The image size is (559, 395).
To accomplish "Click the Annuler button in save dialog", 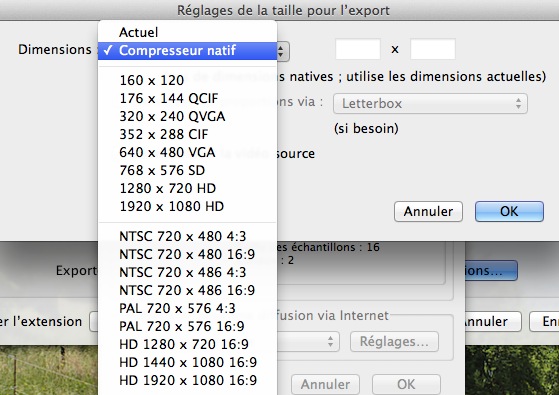I will click(492, 322).
